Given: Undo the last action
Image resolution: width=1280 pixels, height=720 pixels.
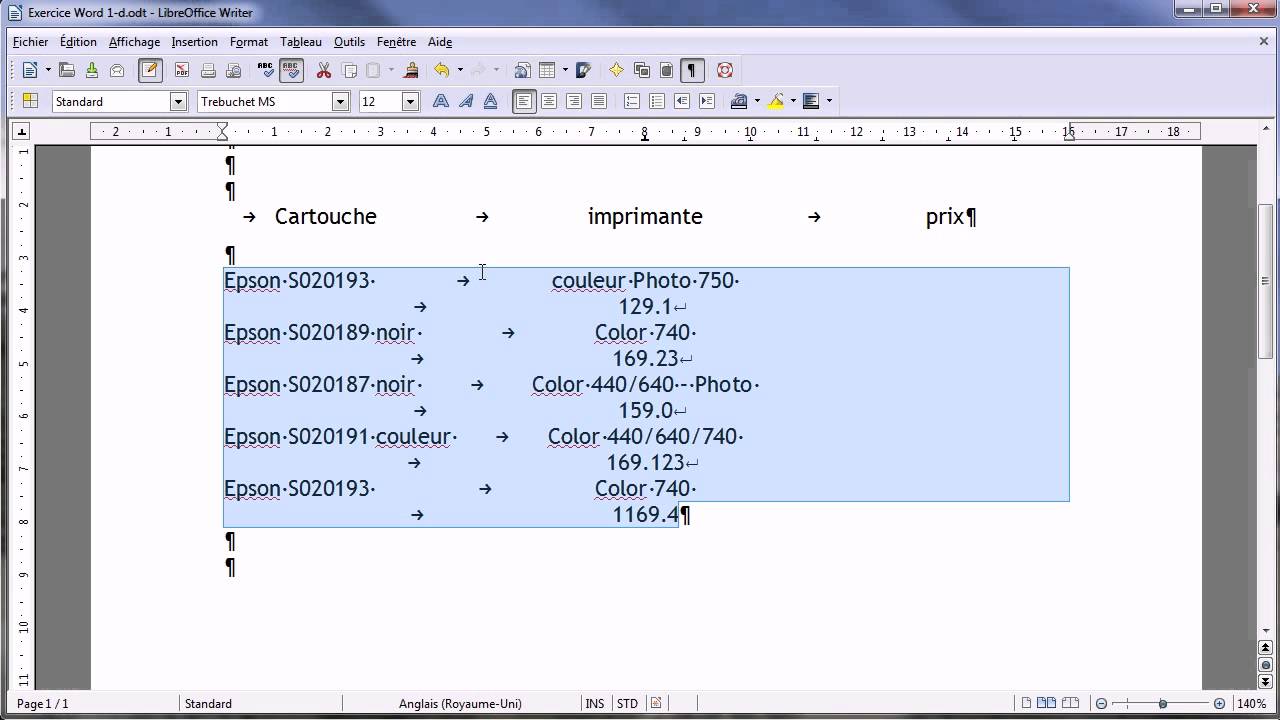Looking at the screenshot, I should tap(442, 70).
